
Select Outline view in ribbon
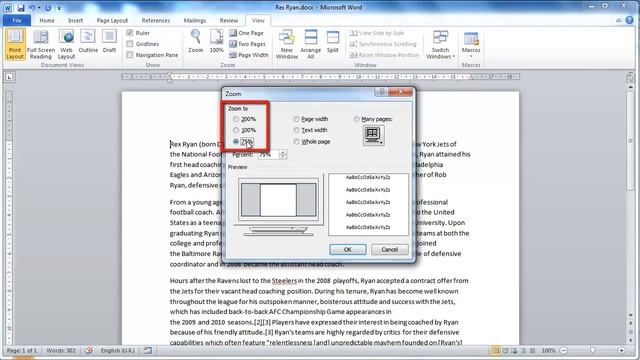click(x=88, y=41)
